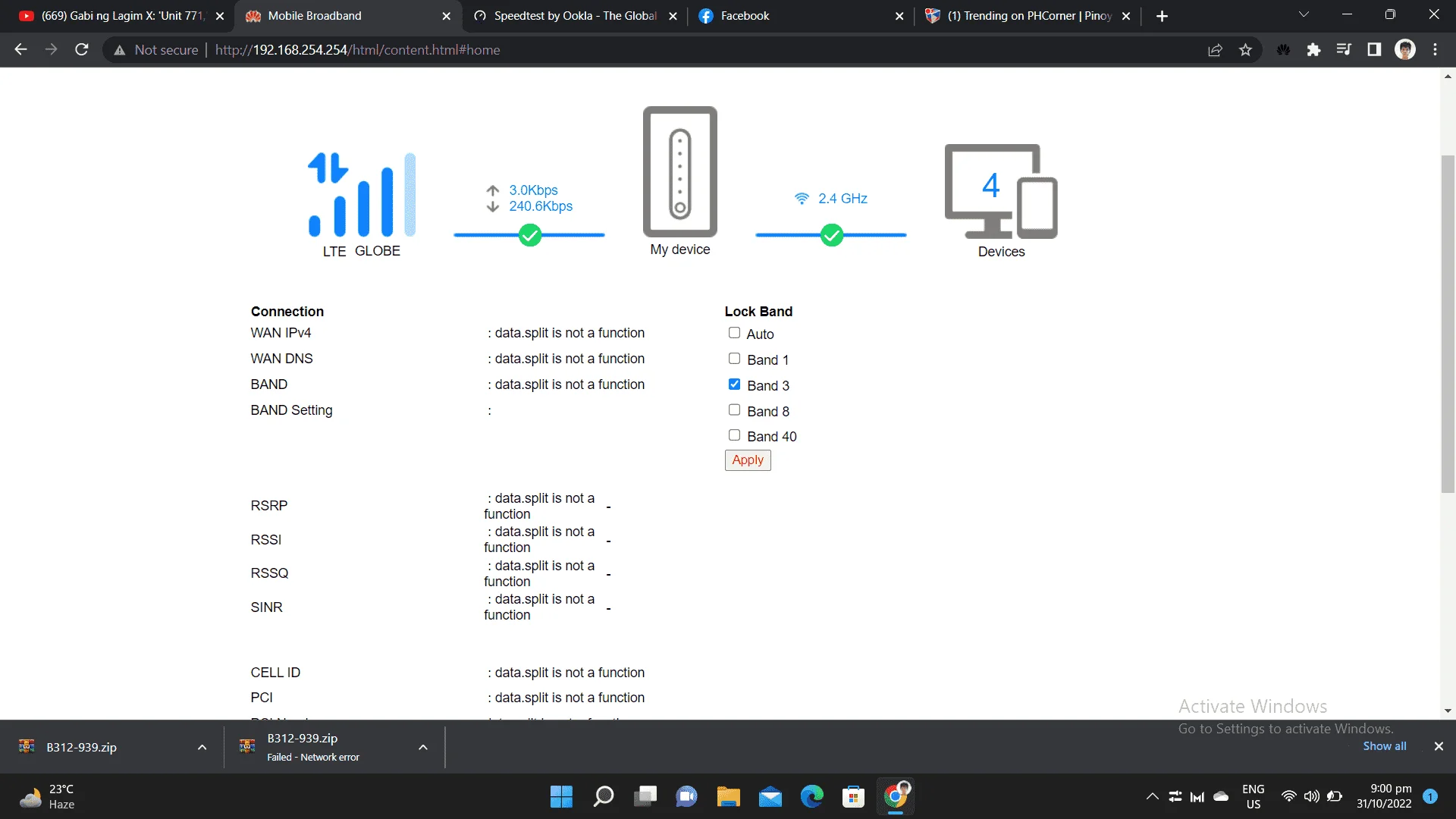Open Microsoft Edge from the taskbar
Viewport: 1456px width, 819px height.
pyautogui.click(x=811, y=796)
